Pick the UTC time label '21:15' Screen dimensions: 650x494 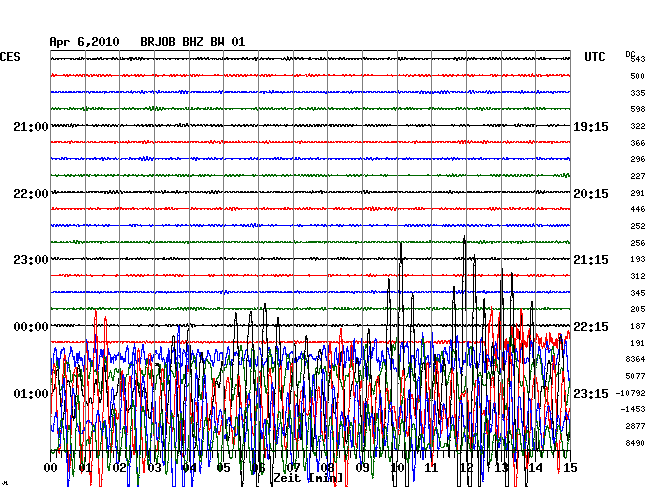point(591,260)
